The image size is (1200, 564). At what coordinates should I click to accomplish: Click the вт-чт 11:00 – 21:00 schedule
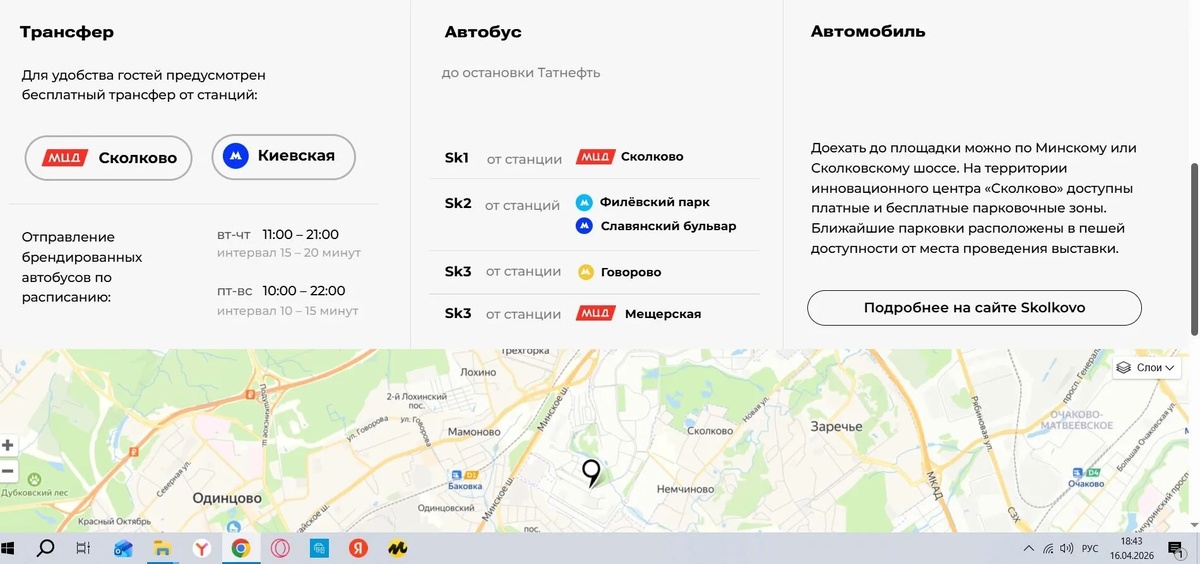[278, 234]
